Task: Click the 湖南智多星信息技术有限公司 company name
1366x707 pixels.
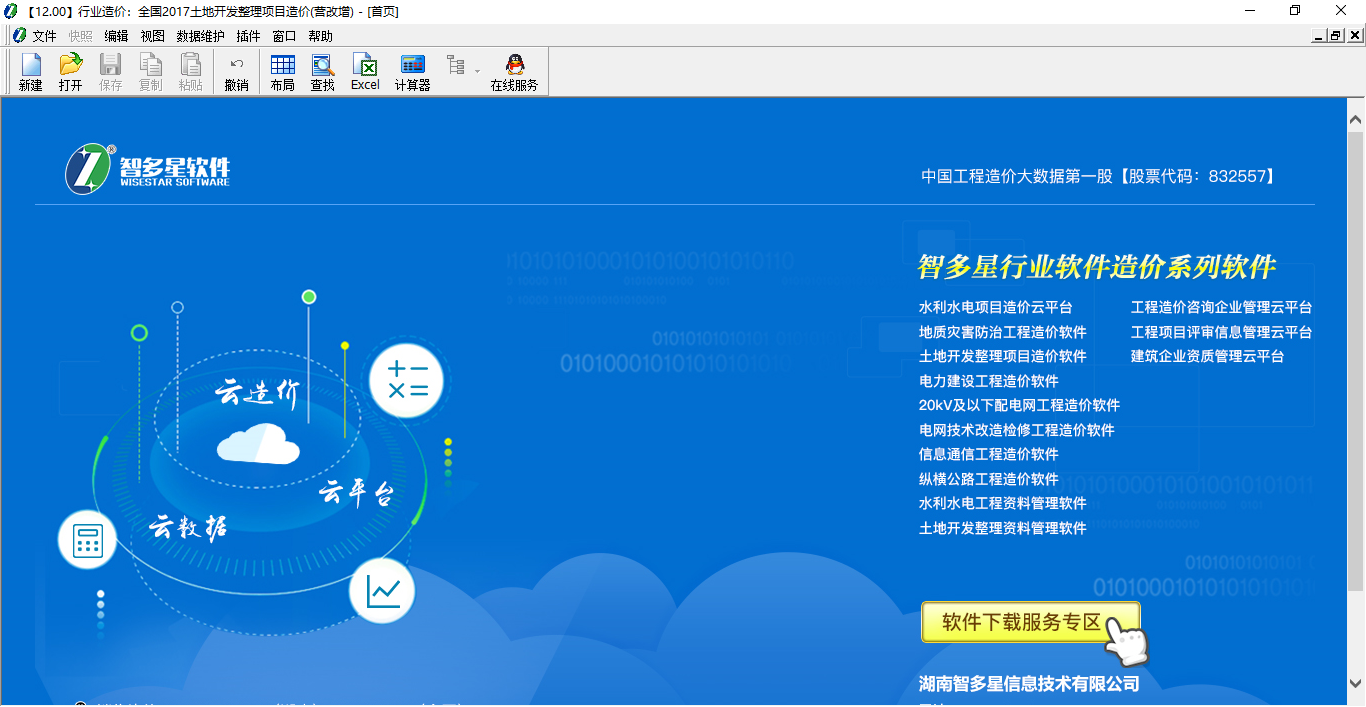Action: 1029,684
